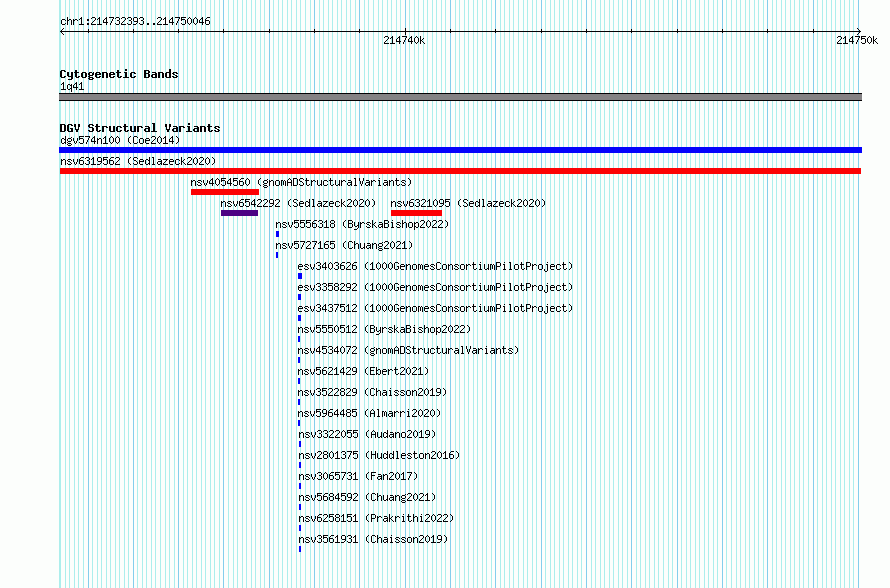Image resolution: width=890 pixels, height=588 pixels.
Task: Open nsv5727165 (Chuang2021) variant
Action: click(x=344, y=245)
